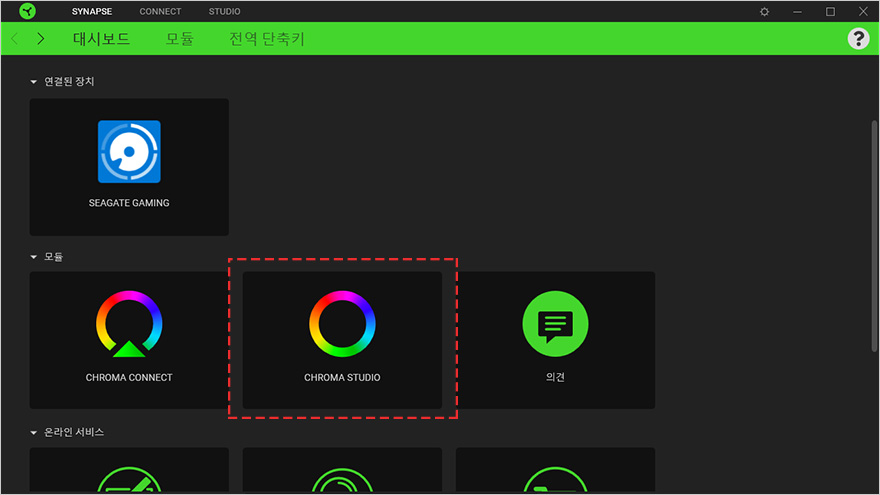This screenshot has height=495, width=880.
Task: Select the 대시보드 tab
Action: (x=102, y=39)
